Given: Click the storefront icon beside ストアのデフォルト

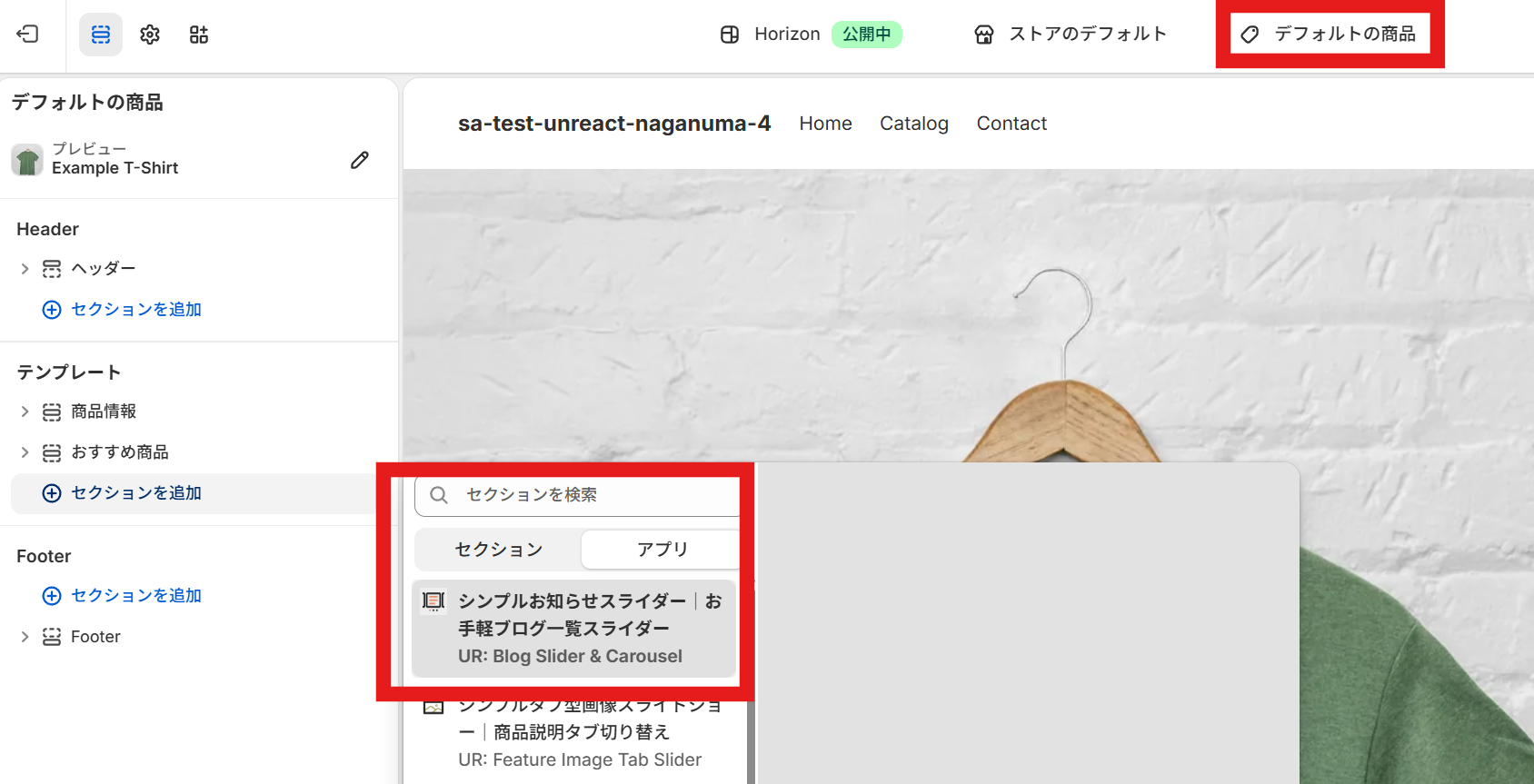Looking at the screenshot, I should click(984, 35).
